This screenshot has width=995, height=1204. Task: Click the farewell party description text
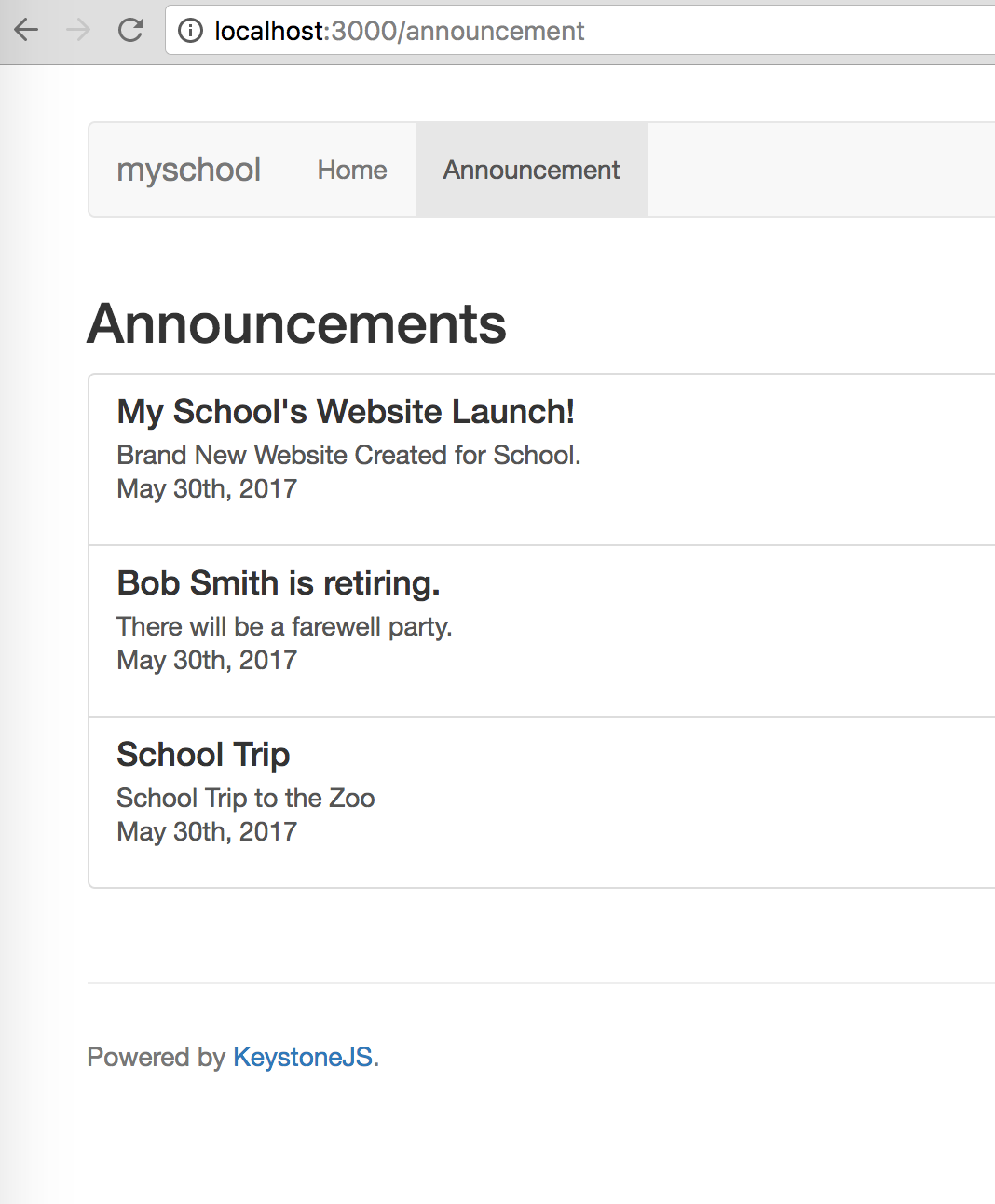pos(283,626)
